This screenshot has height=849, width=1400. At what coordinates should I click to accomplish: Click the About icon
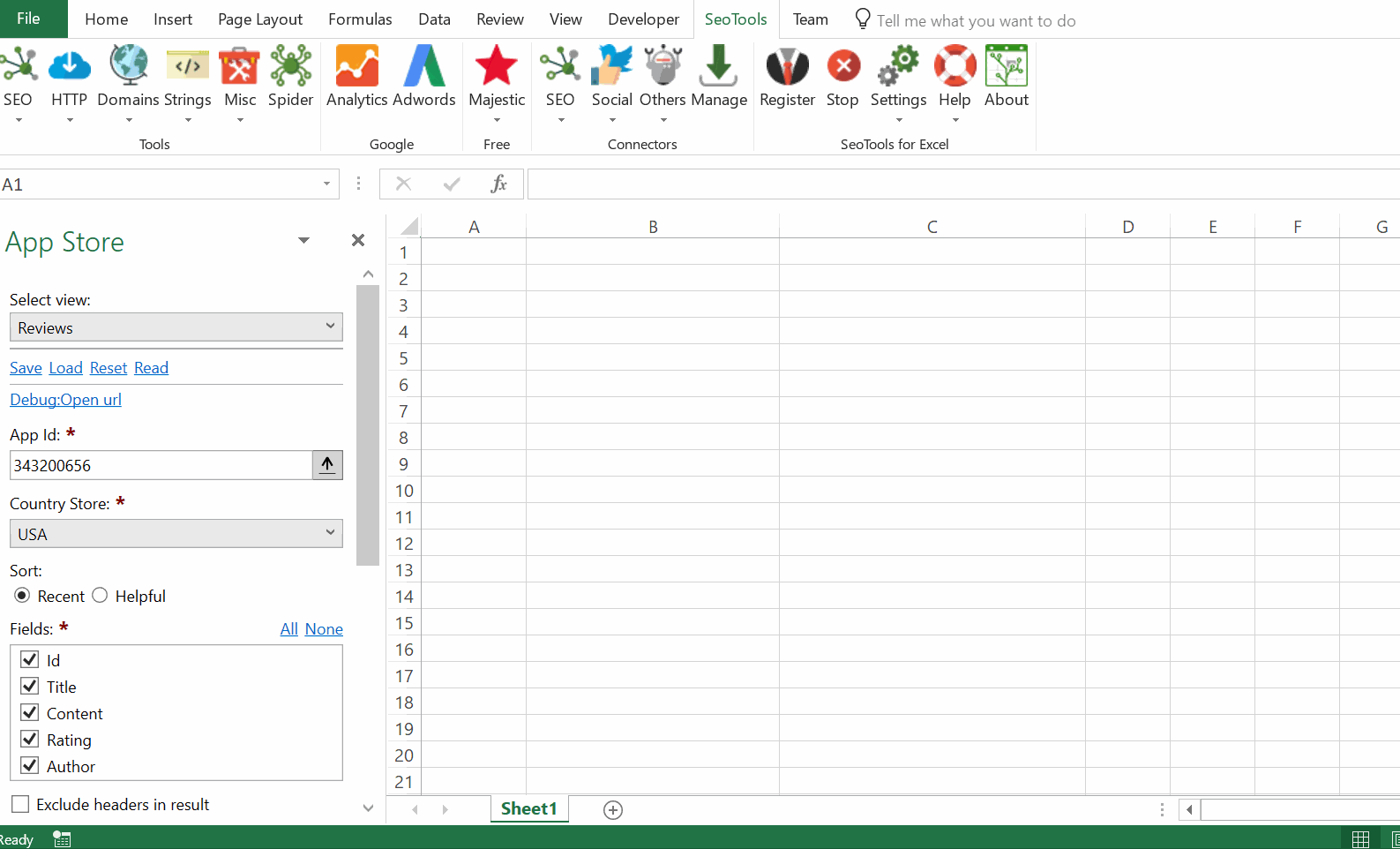(x=1007, y=66)
